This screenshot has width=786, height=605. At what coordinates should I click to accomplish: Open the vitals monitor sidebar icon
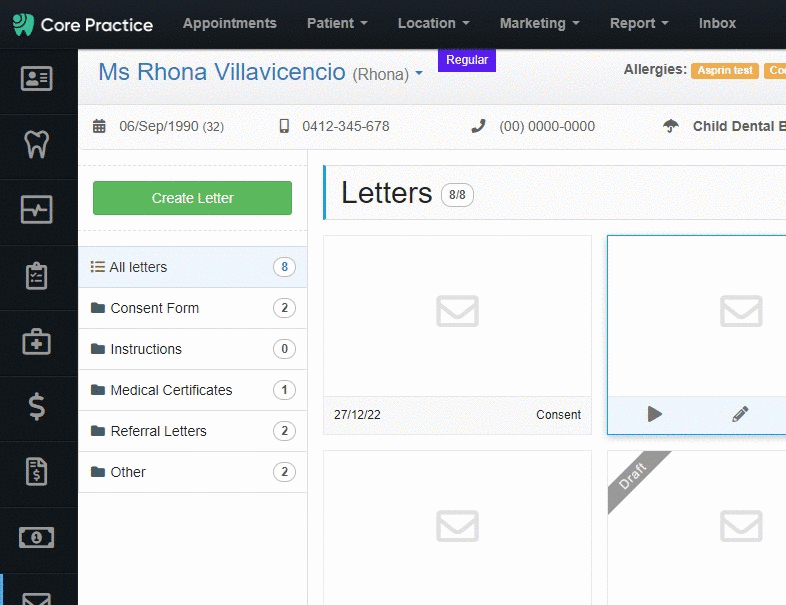point(37,210)
